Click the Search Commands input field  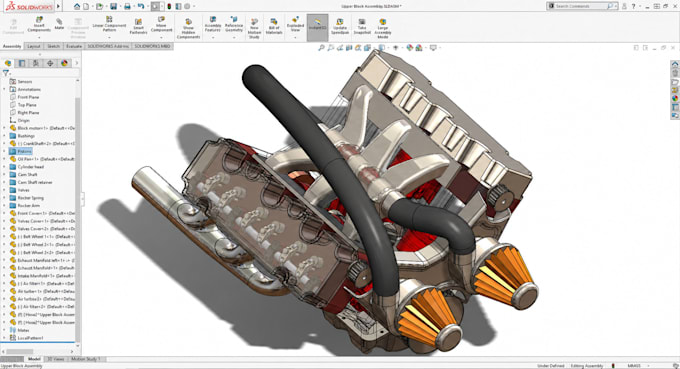581,6
